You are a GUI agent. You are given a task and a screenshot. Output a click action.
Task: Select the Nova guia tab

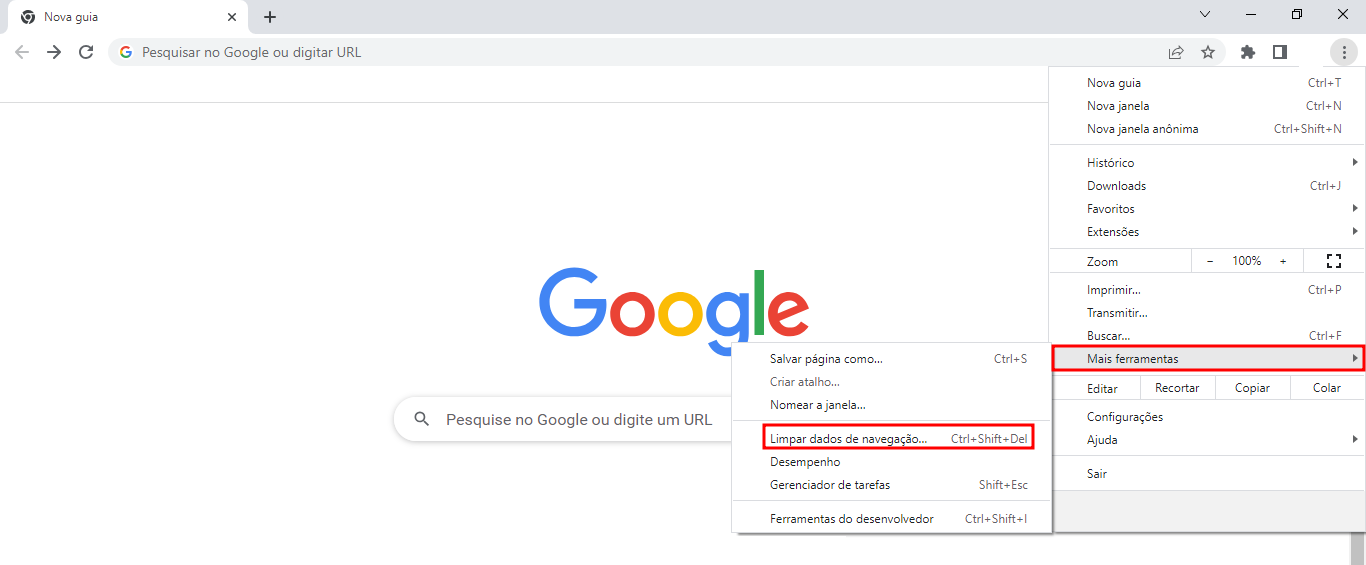click(x=128, y=17)
